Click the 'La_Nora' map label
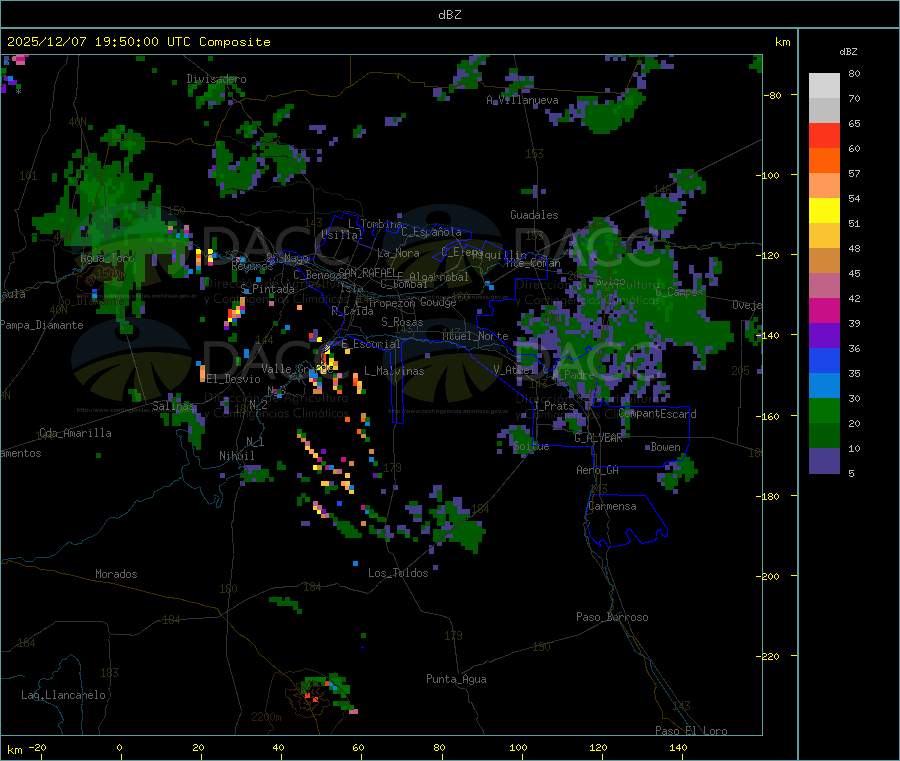 click(x=398, y=253)
